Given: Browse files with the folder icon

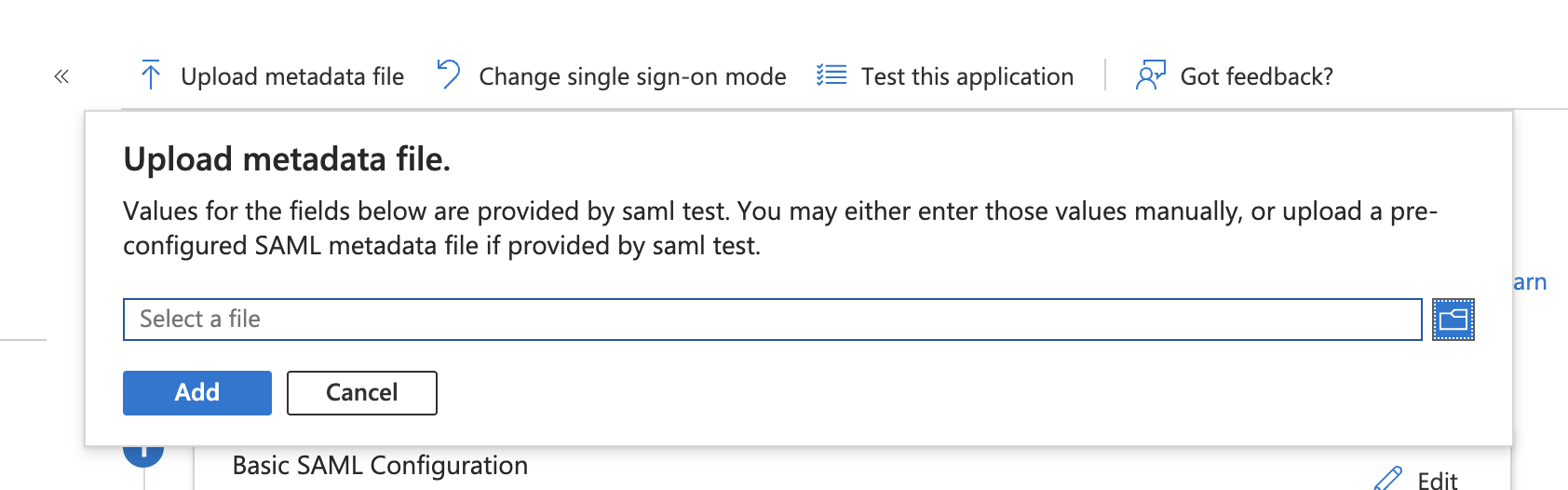Looking at the screenshot, I should 1453,320.
